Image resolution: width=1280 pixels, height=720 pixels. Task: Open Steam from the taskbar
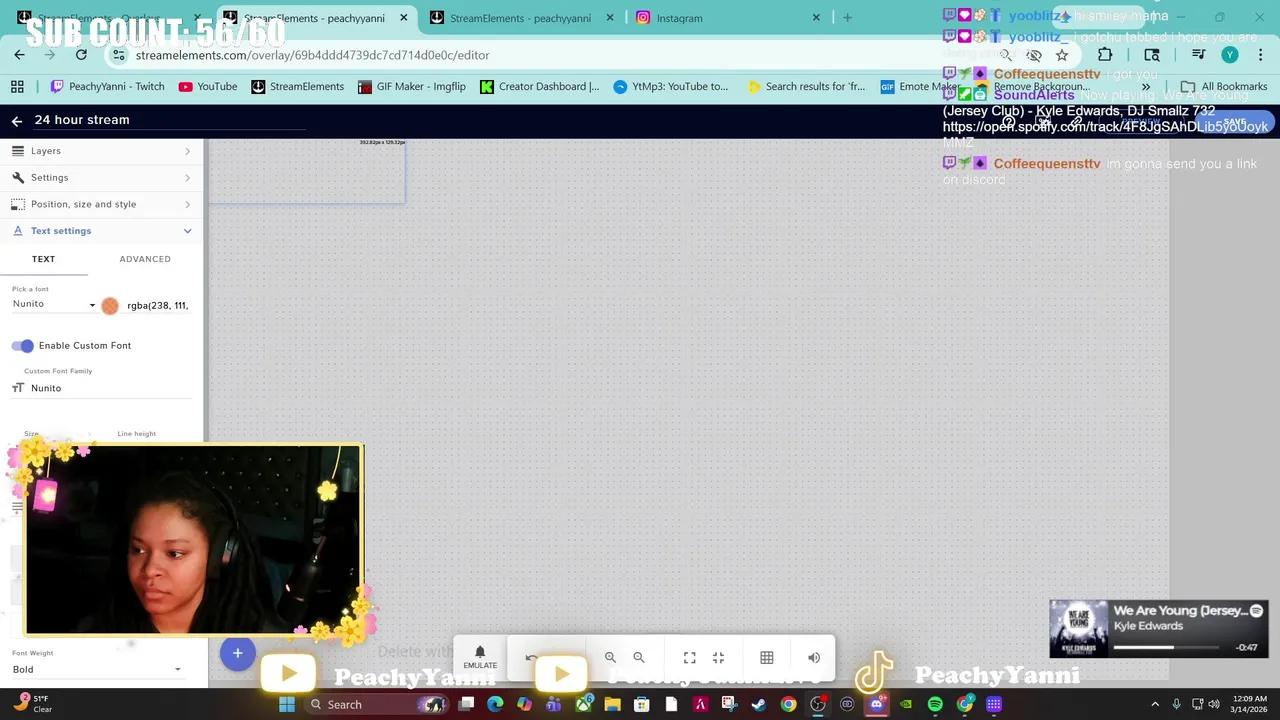[758, 705]
